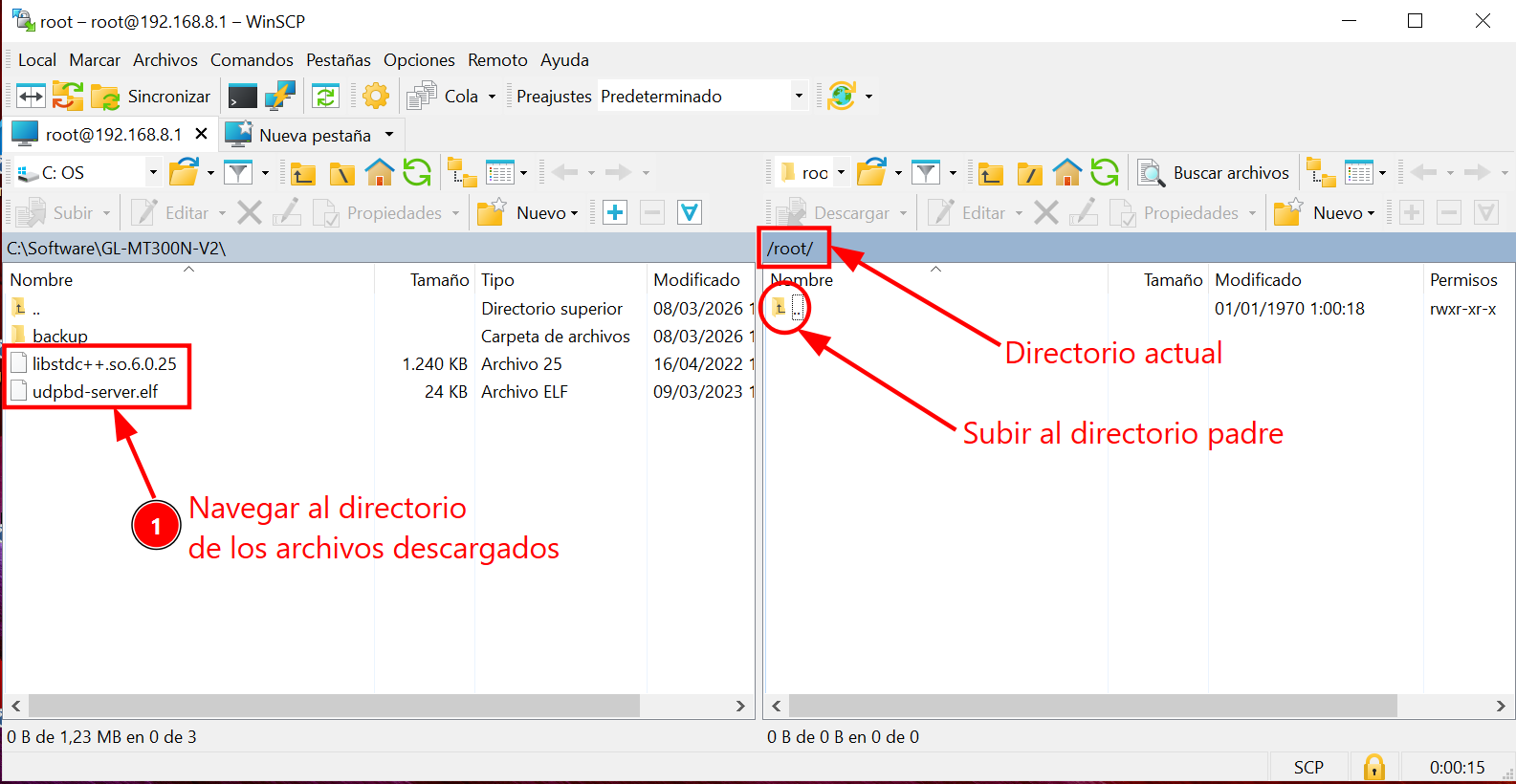Open the Opciones menu
Image resolution: width=1516 pixels, height=784 pixels.
click(419, 60)
